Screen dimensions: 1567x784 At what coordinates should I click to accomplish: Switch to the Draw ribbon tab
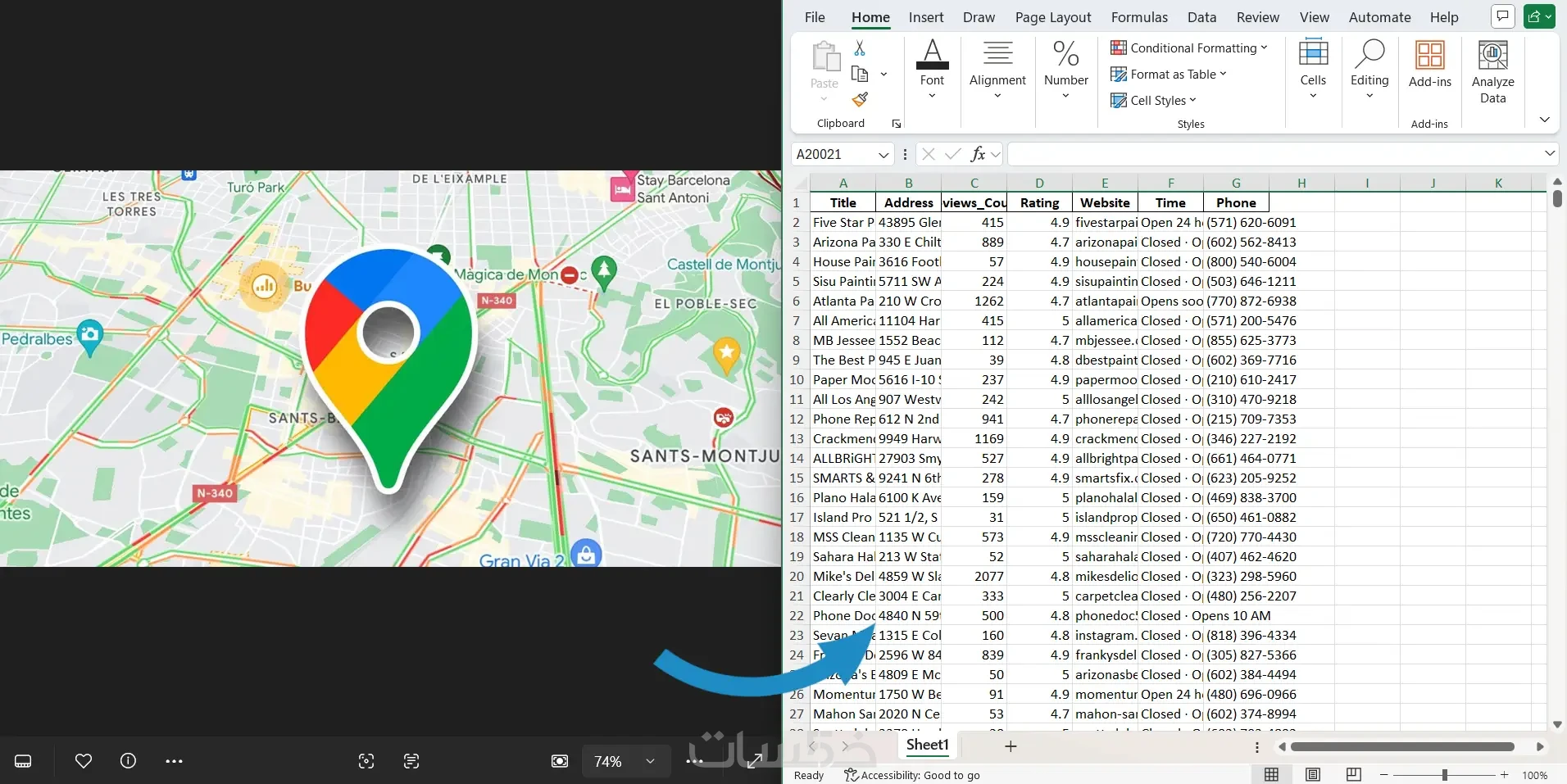979,17
